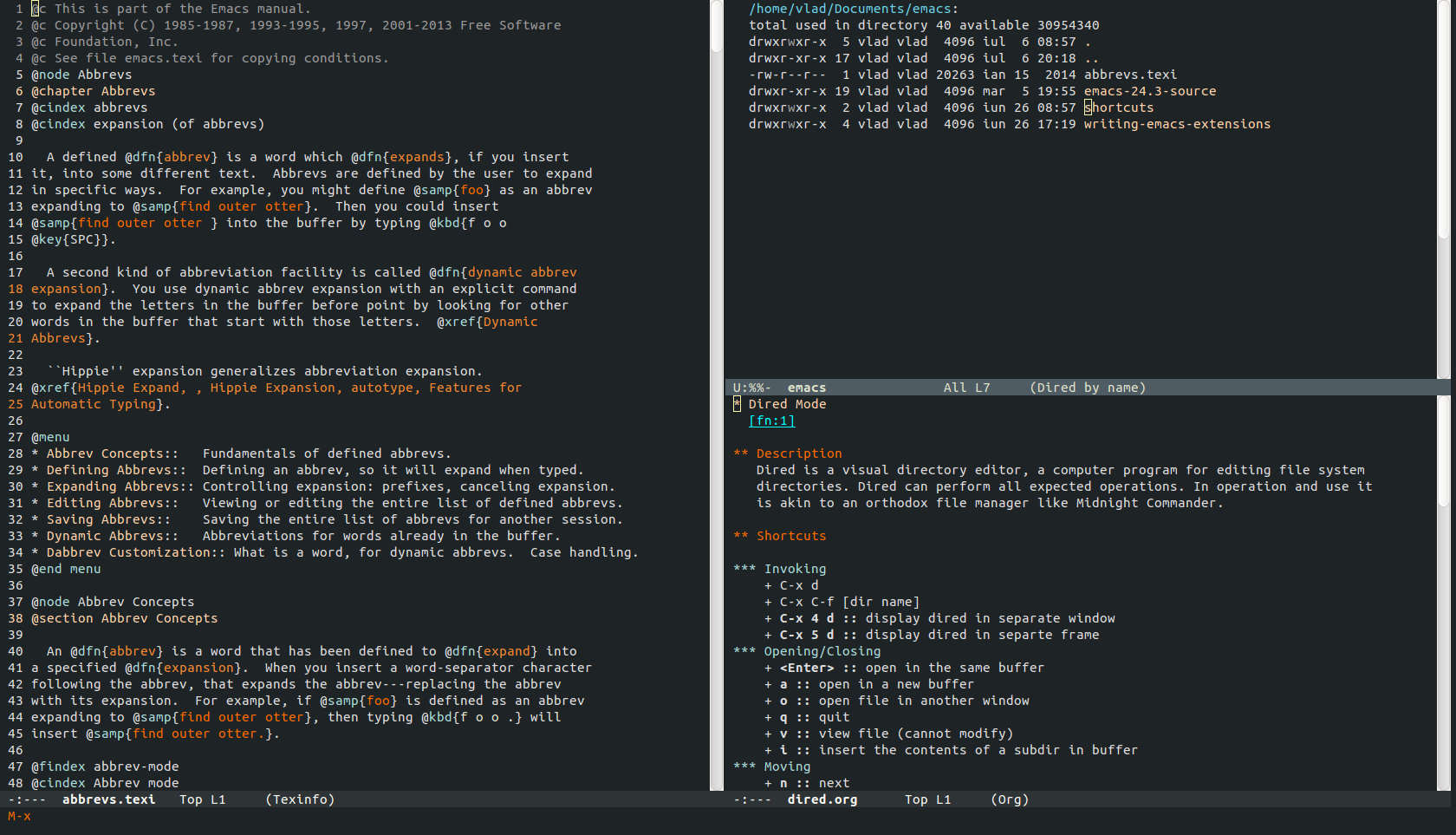Screen dimensions: 1456x835
Task: Click '@cindex expansion (of abbrevs)' line
Action: (148, 124)
